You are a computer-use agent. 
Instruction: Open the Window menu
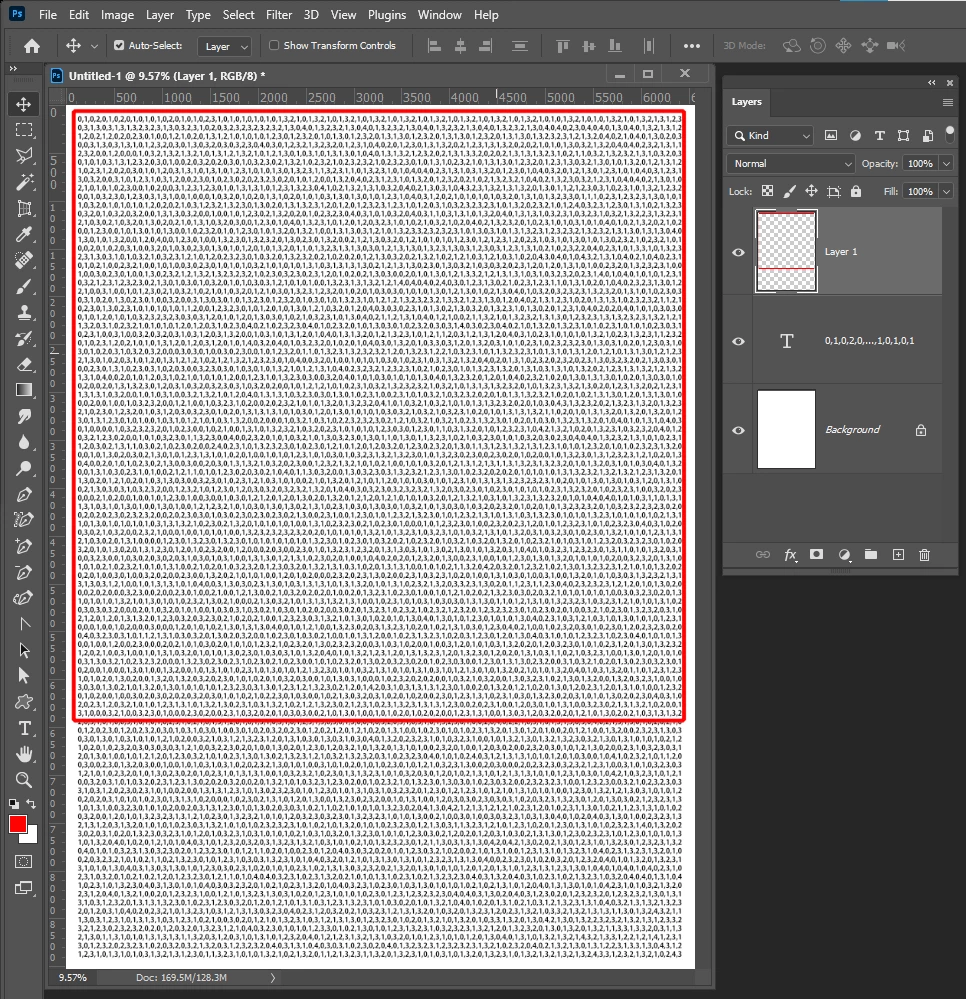440,15
